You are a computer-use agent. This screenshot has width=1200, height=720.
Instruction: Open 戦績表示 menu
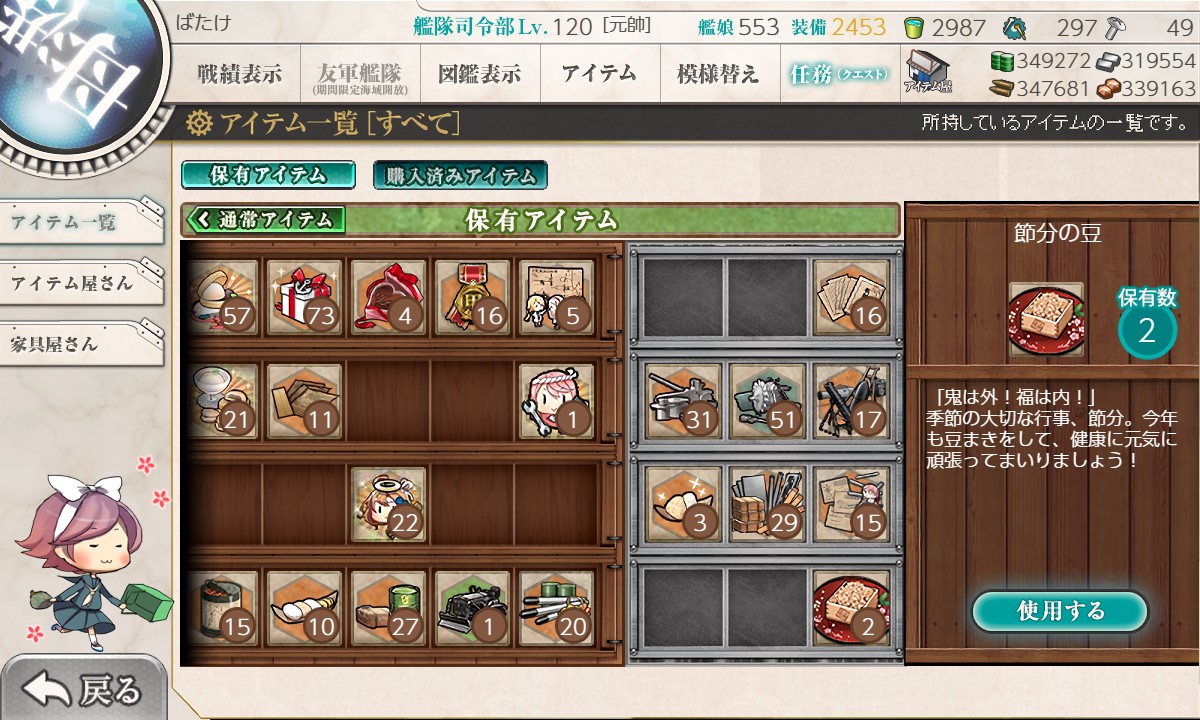click(x=239, y=74)
